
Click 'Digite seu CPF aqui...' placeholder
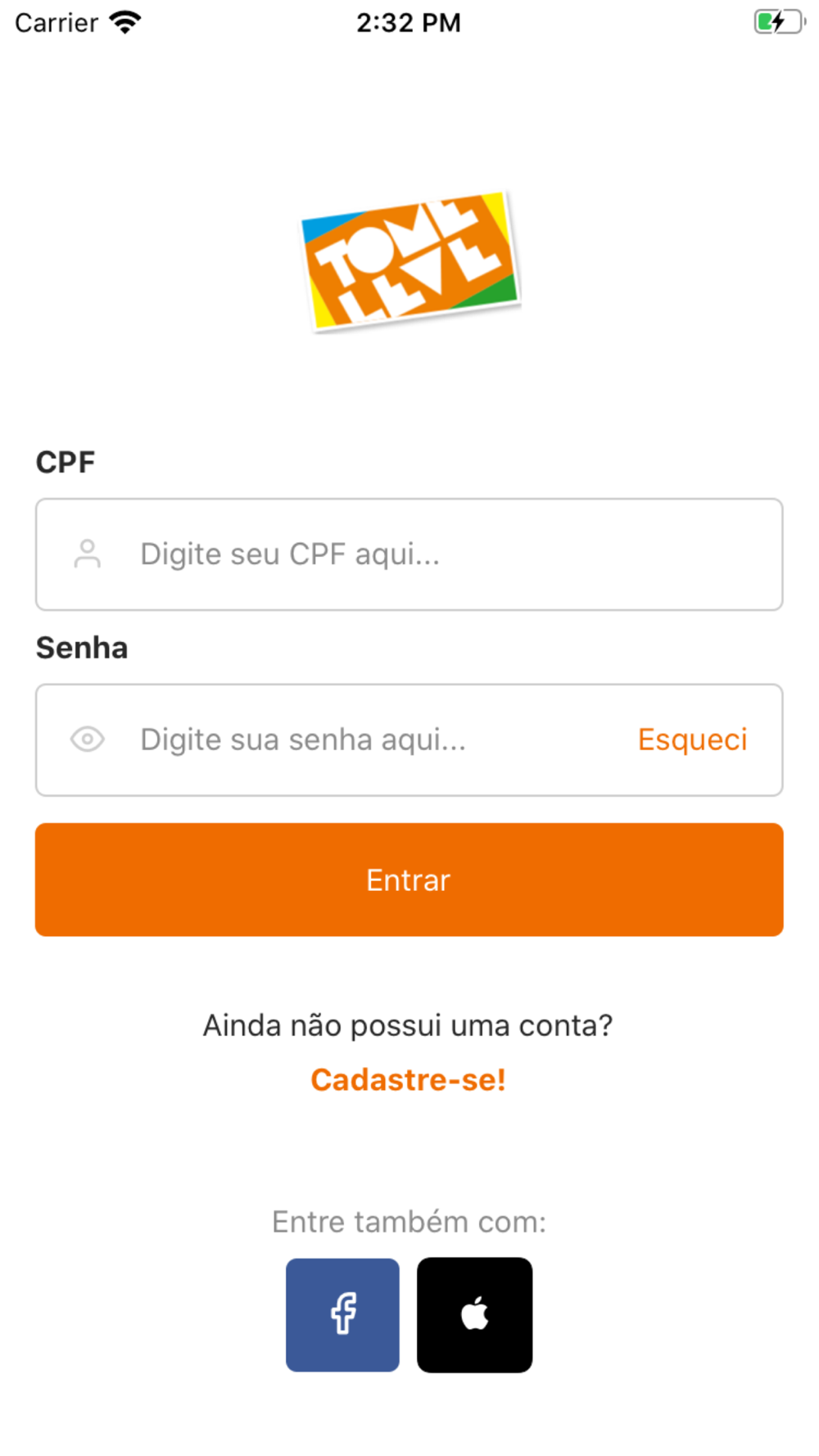[x=290, y=554]
